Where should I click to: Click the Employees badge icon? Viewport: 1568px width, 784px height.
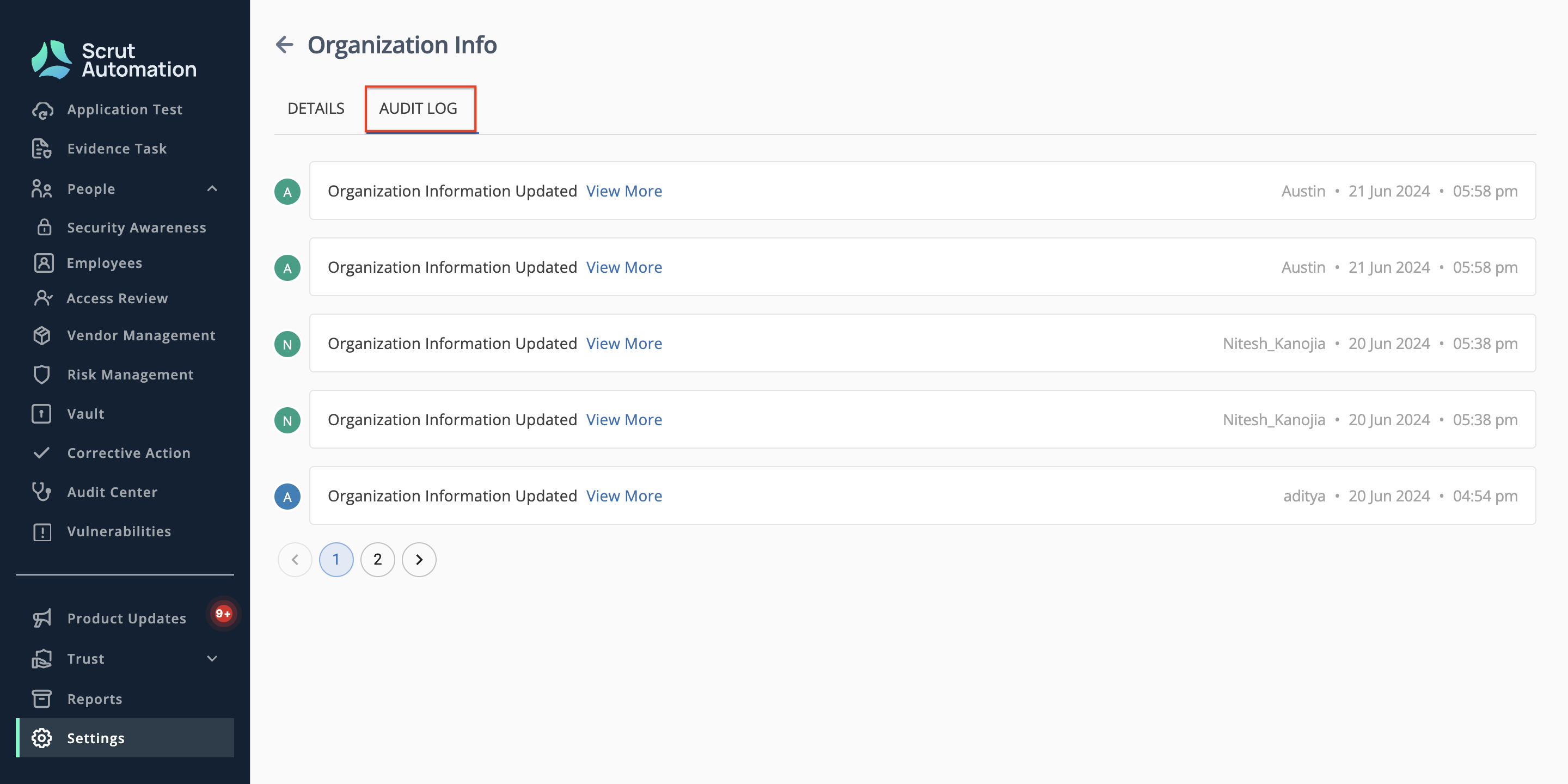(x=44, y=263)
